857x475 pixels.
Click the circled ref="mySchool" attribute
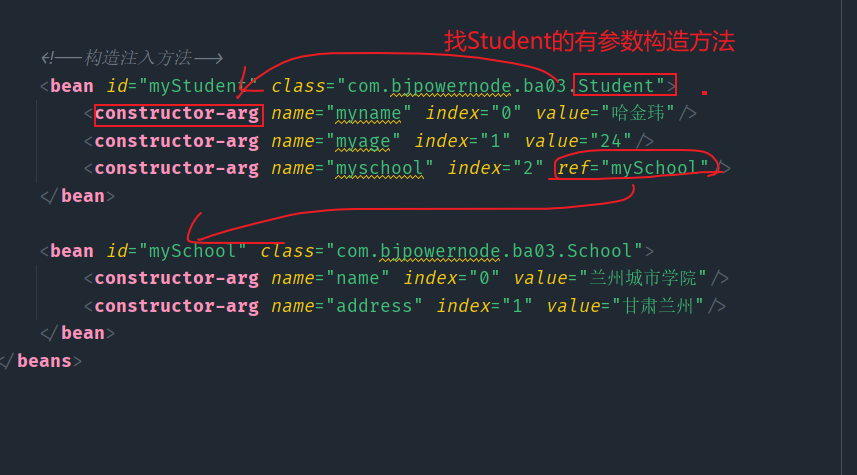click(632, 168)
